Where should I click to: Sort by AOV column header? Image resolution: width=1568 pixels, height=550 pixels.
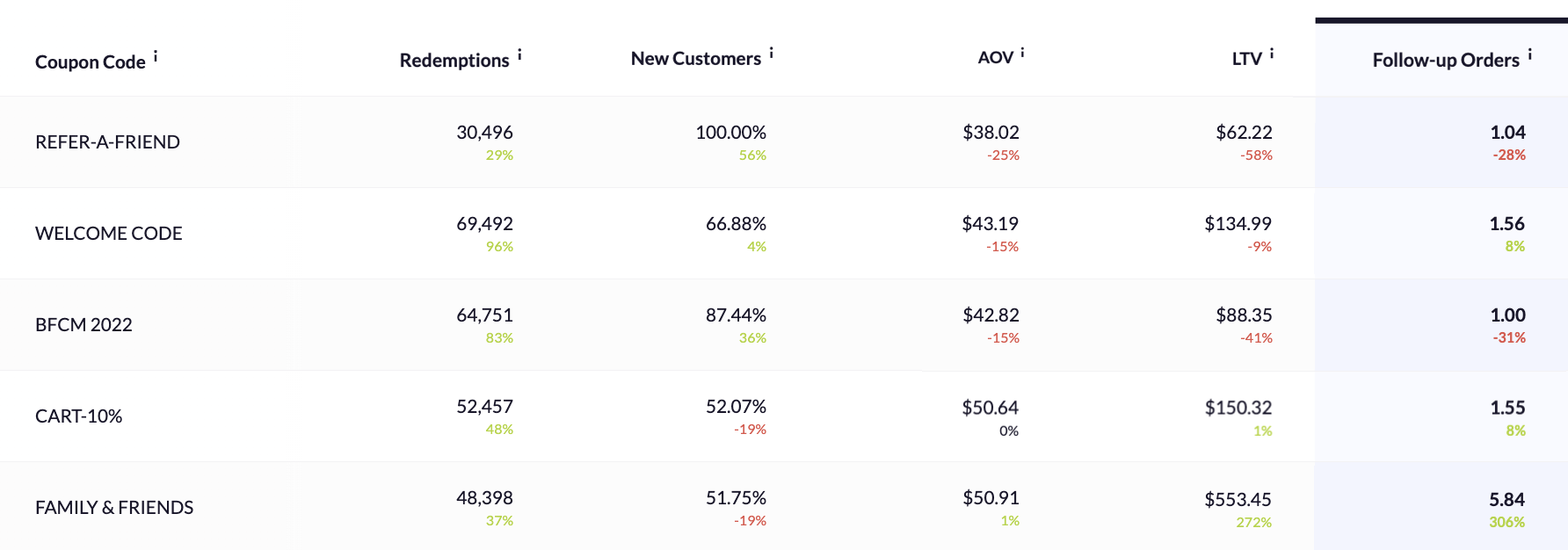coord(995,58)
